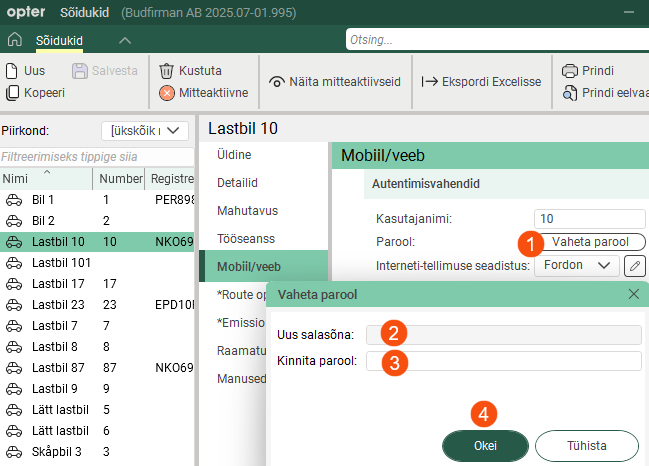Click the Prindi printer icon

[570, 71]
